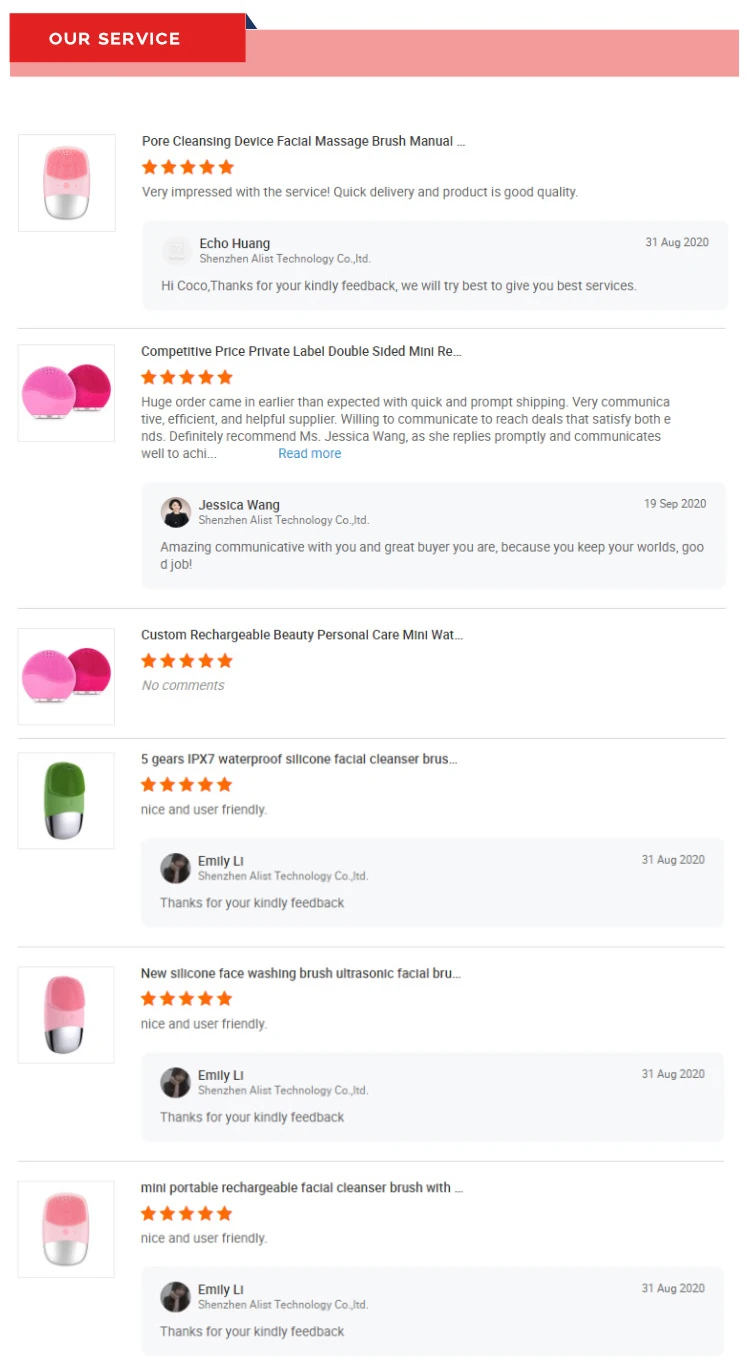Image resolution: width=750 pixels, height=1369 pixels.
Task: Click Emily Li's avatar under the mini portable rechargeable review
Action: click(x=176, y=1296)
